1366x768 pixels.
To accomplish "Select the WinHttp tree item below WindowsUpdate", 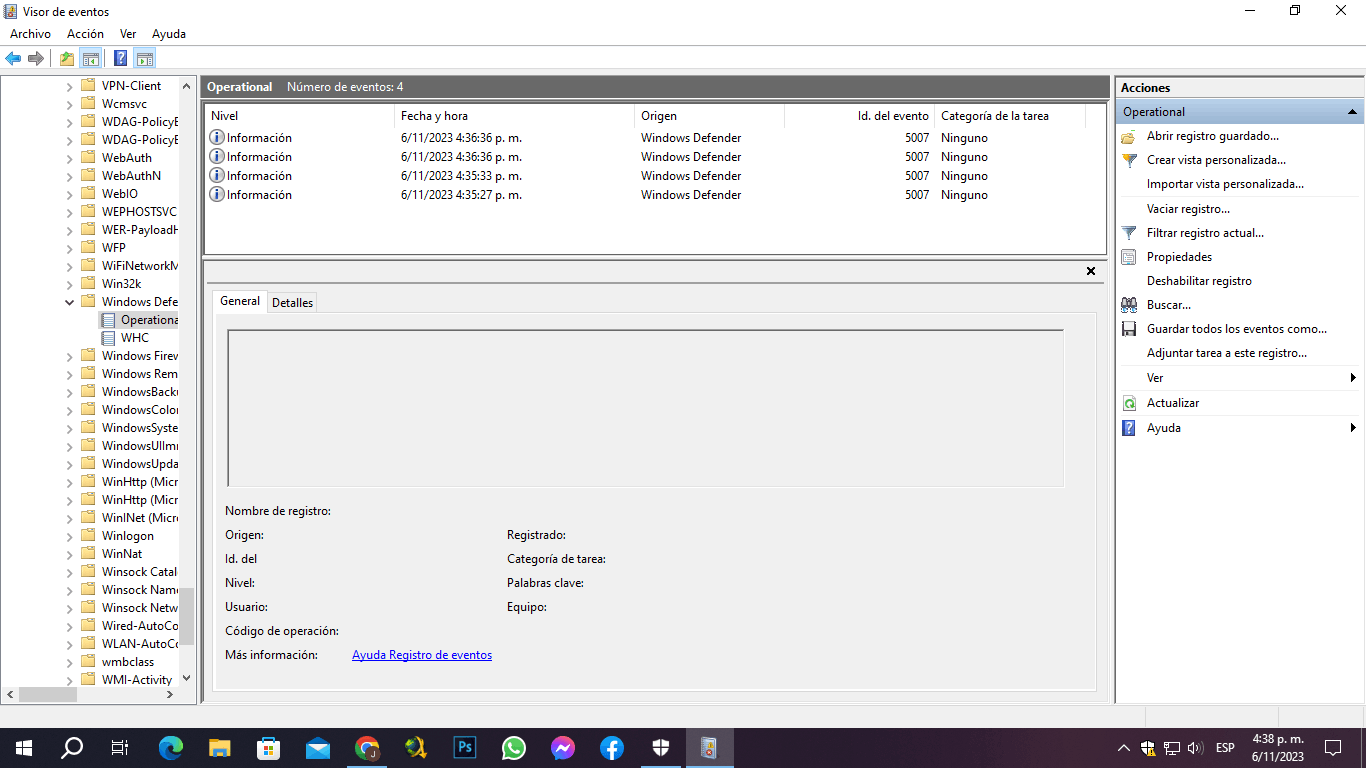I will [140, 482].
